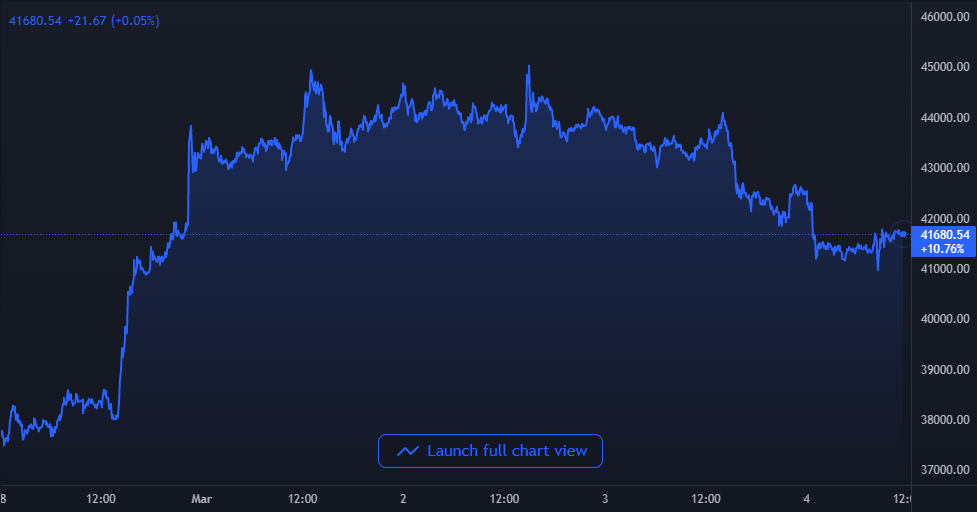
Task: Select the Mar label on time axis
Action: tap(201, 498)
